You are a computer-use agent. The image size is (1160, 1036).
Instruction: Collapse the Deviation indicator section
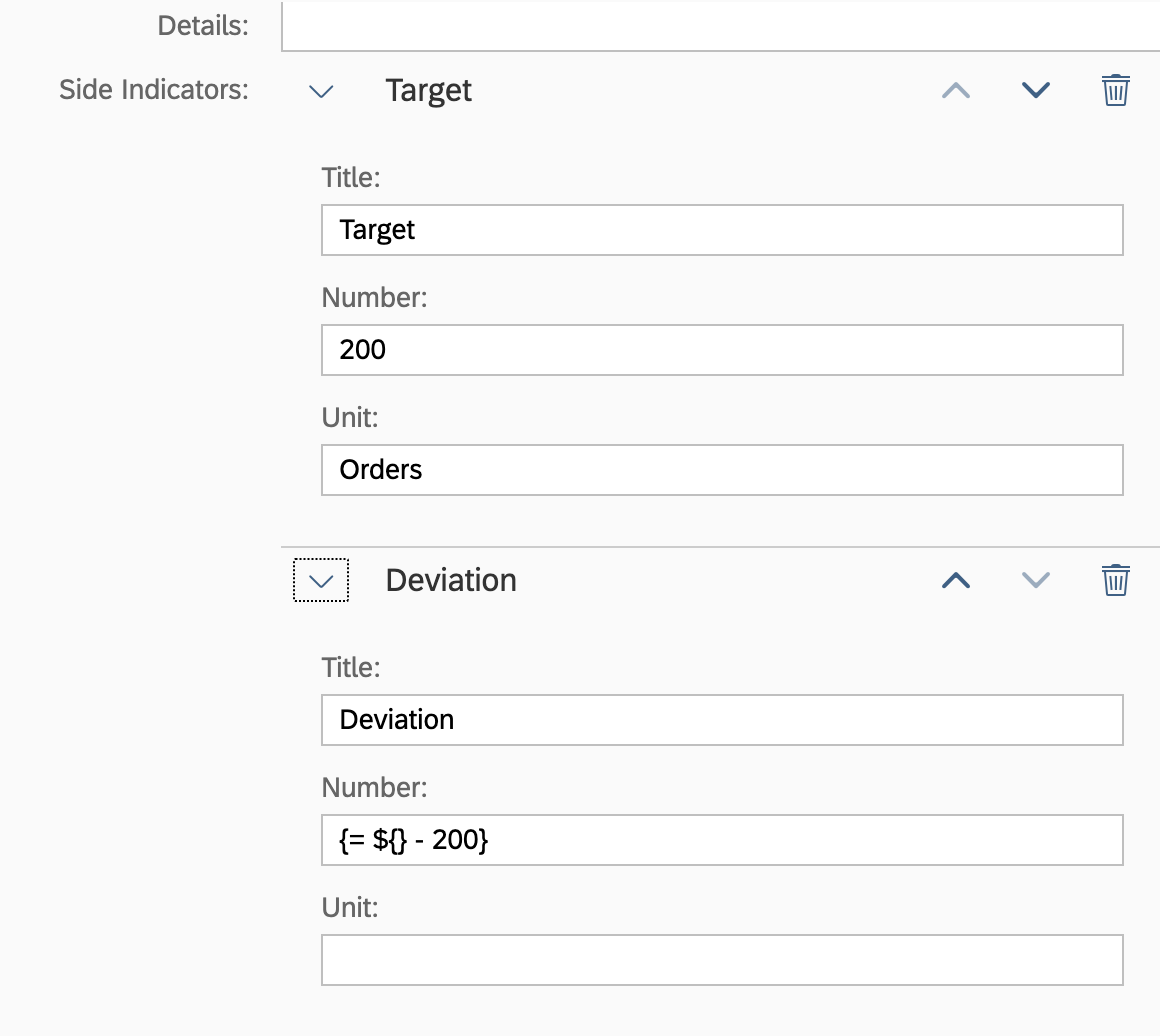(x=320, y=579)
